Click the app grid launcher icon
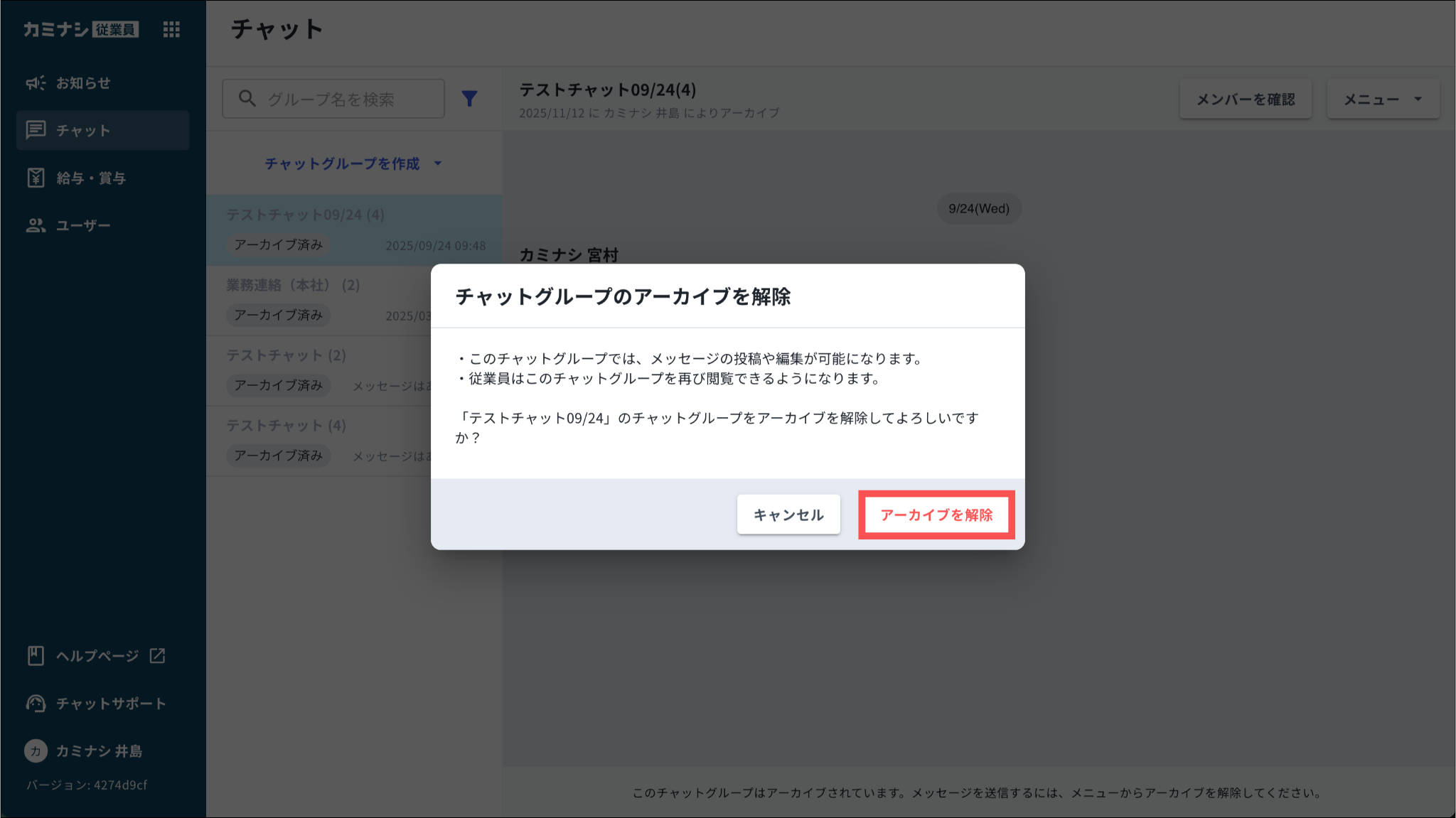Screen dimensions: 1456x818 click(171, 29)
